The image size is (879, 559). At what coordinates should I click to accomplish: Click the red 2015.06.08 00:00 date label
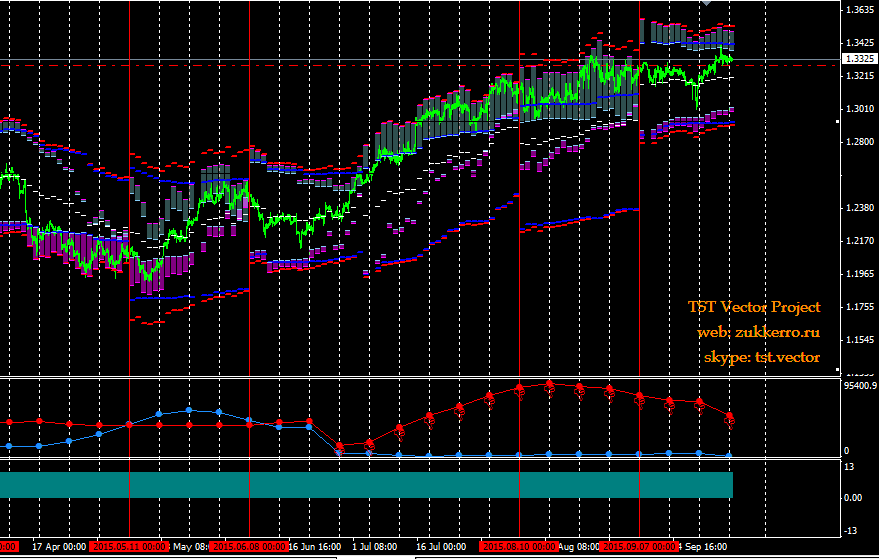pos(249,546)
